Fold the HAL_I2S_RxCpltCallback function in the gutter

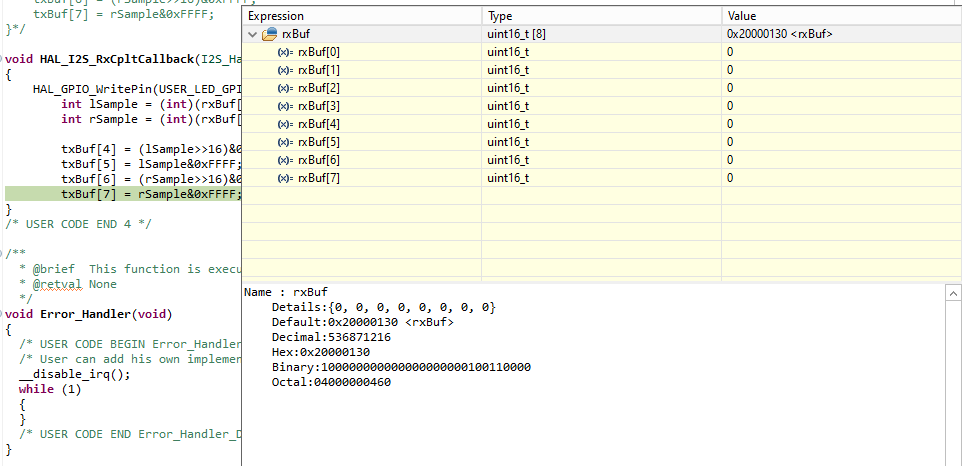[x=3, y=60]
